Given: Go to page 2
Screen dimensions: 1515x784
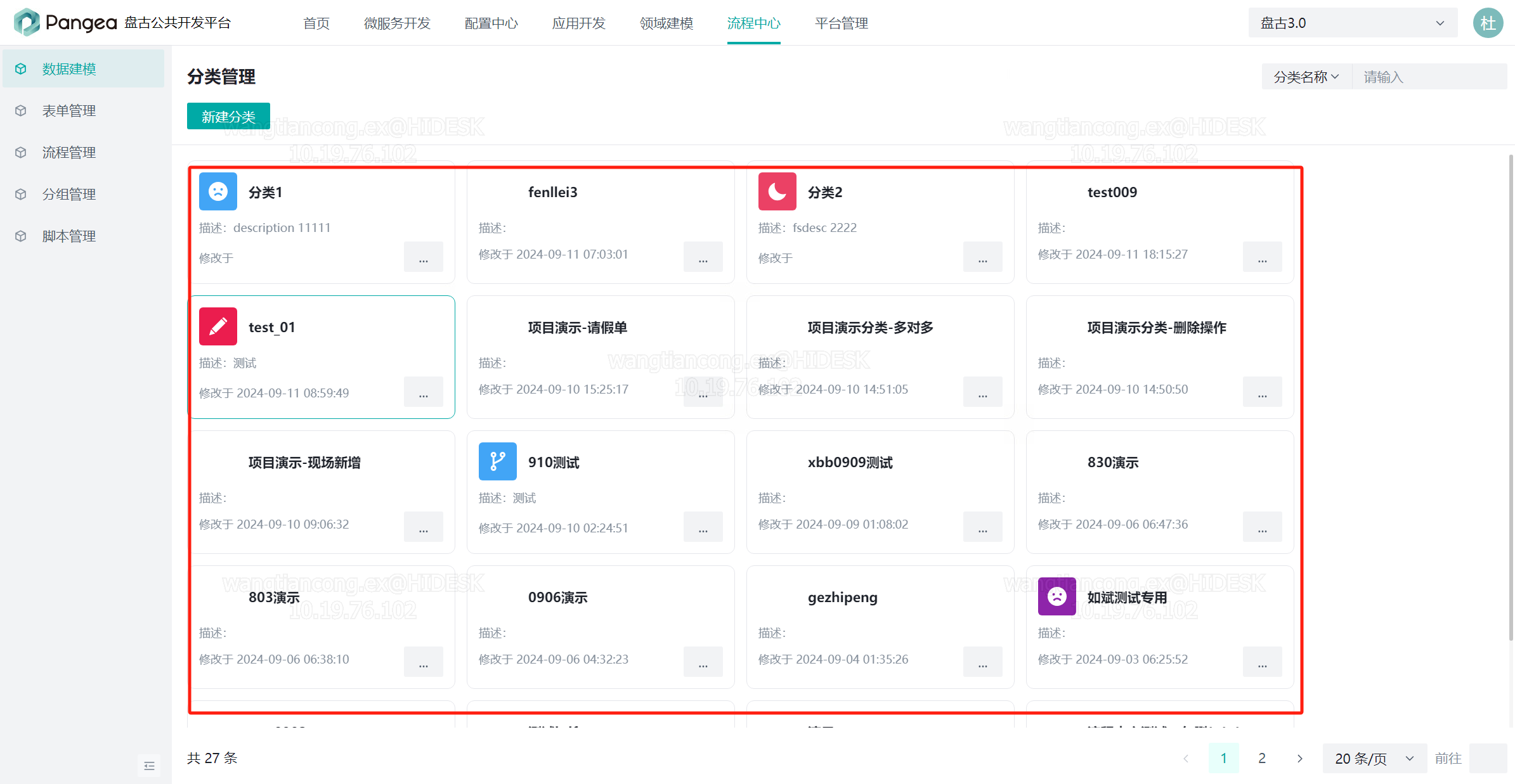Looking at the screenshot, I should point(1262,758).
